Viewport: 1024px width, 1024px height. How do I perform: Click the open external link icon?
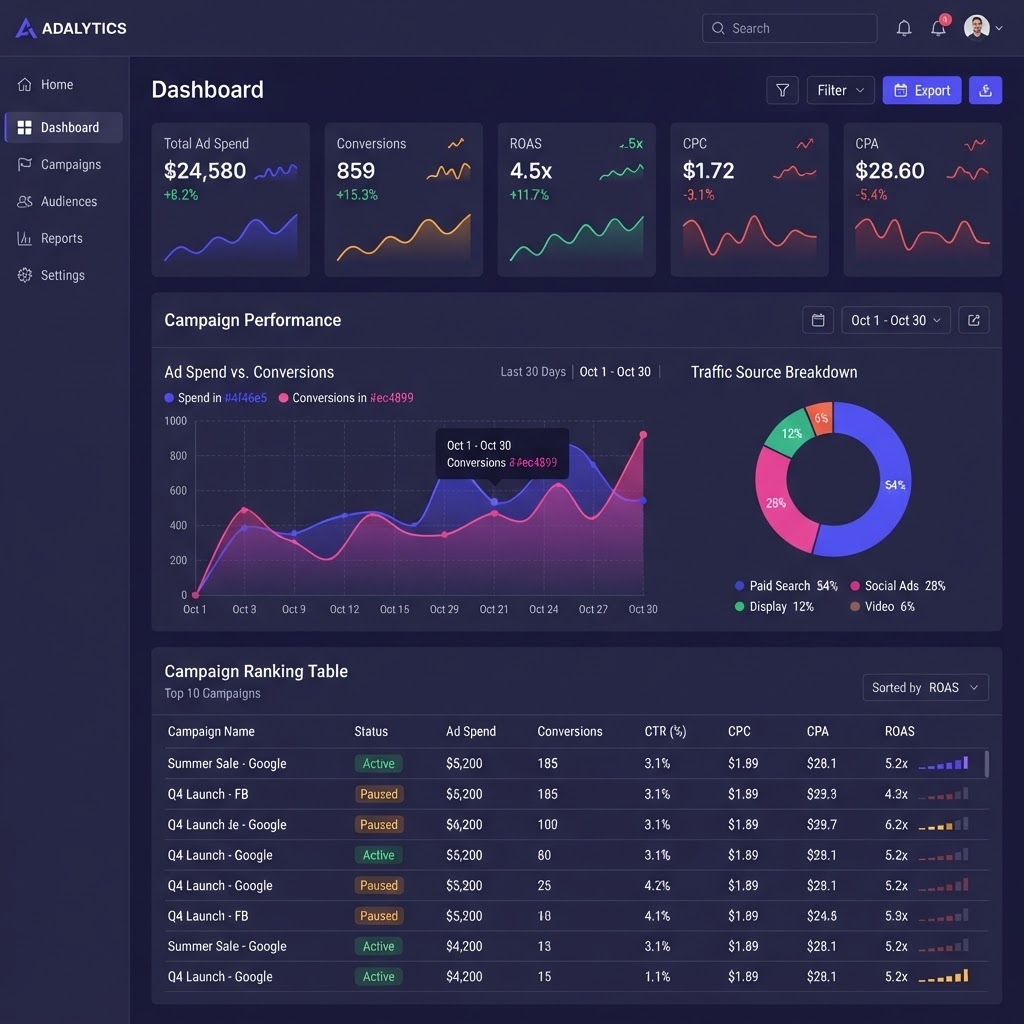tap(974, 320)
